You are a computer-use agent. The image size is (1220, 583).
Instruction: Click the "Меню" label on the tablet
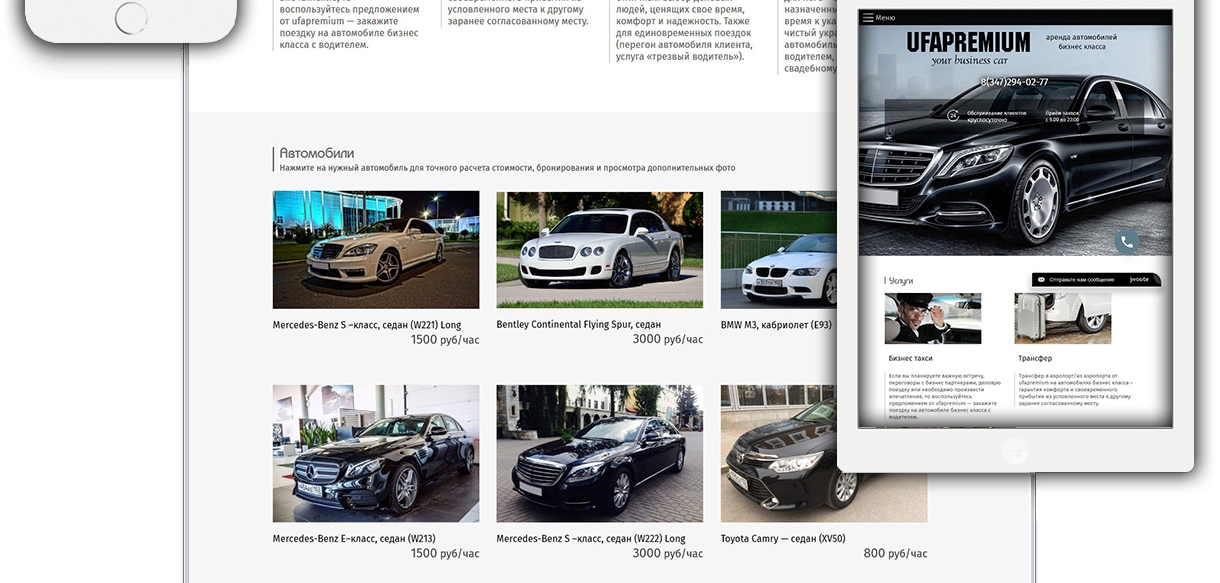[x=885, y=18]
